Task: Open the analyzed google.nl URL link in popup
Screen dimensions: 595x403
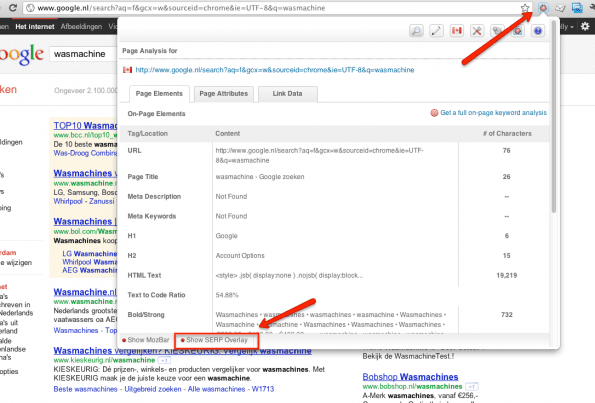Action: (275, 70)
